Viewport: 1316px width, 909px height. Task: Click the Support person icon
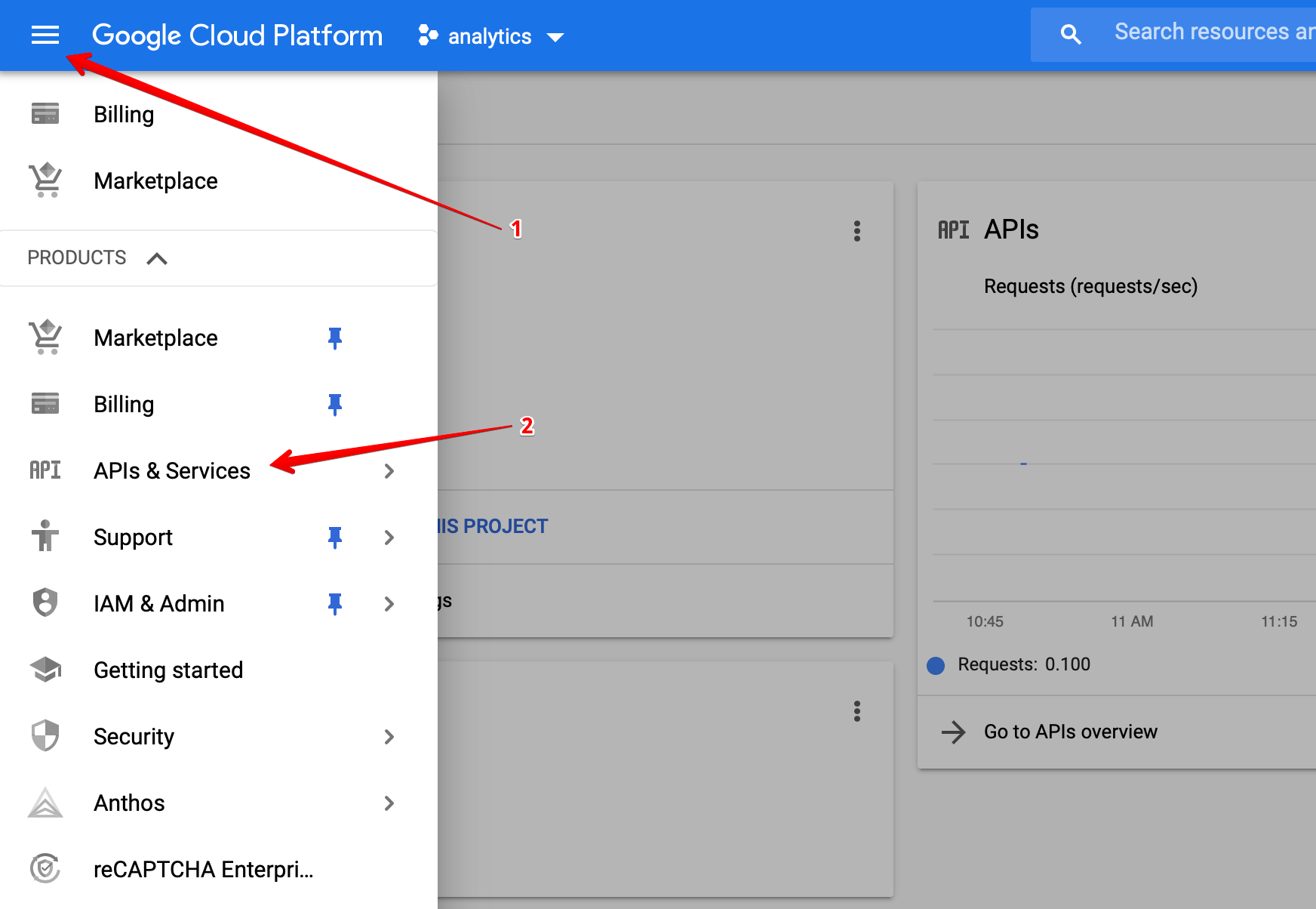coord(45,536)
